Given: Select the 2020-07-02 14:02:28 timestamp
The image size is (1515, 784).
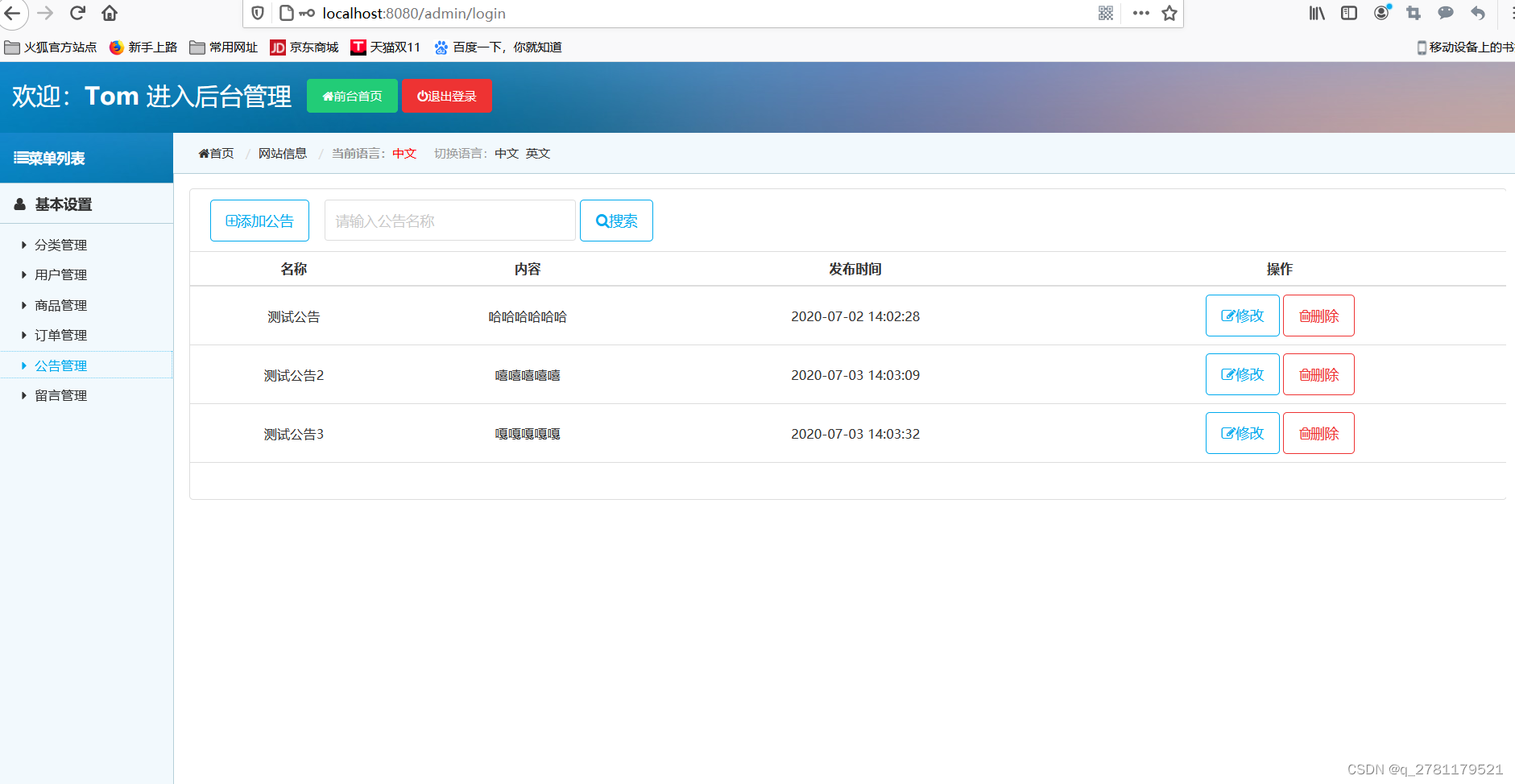Looking at the screenshot, I should pyautogui.click(x=855, y=316).
